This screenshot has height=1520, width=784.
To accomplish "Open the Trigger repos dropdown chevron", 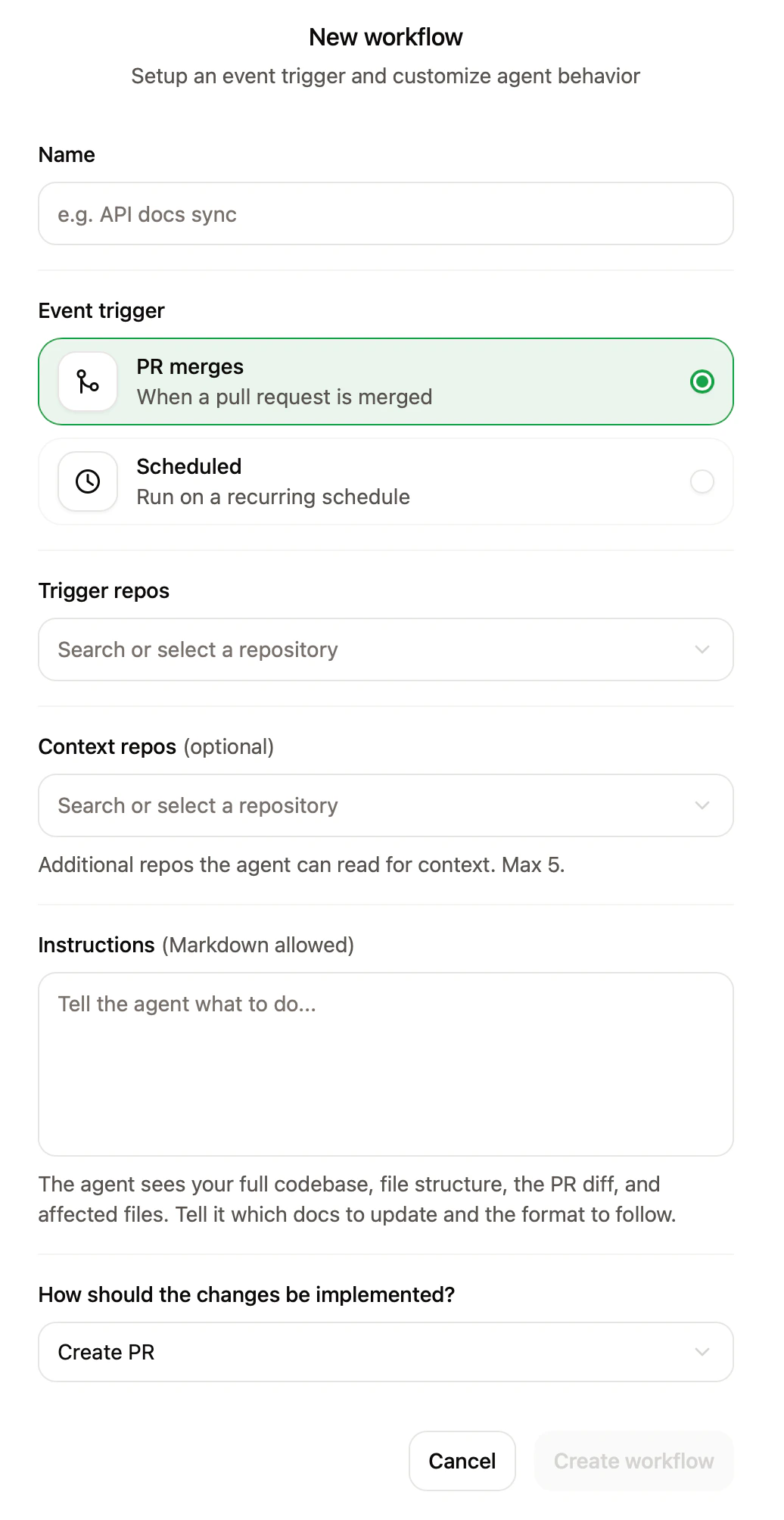I will click(x=702, y=649).
